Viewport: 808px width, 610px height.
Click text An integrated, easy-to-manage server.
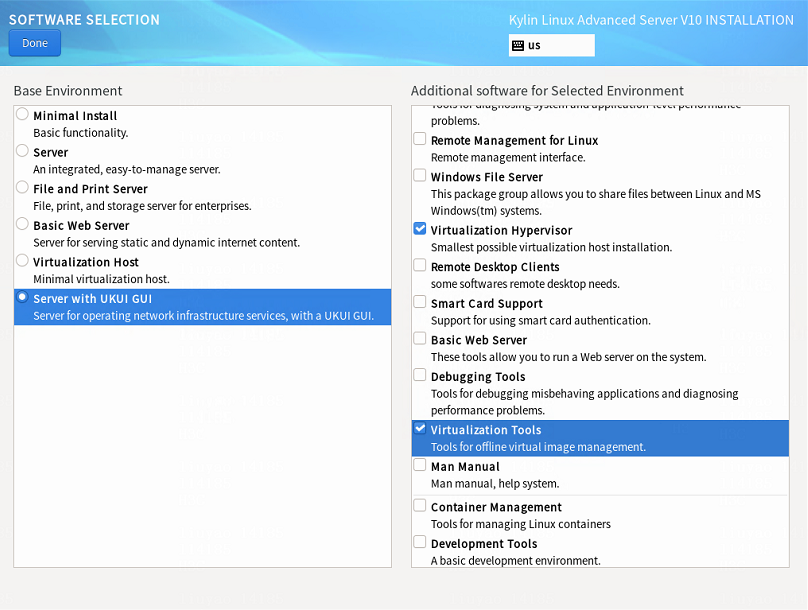tap(127, 170)
